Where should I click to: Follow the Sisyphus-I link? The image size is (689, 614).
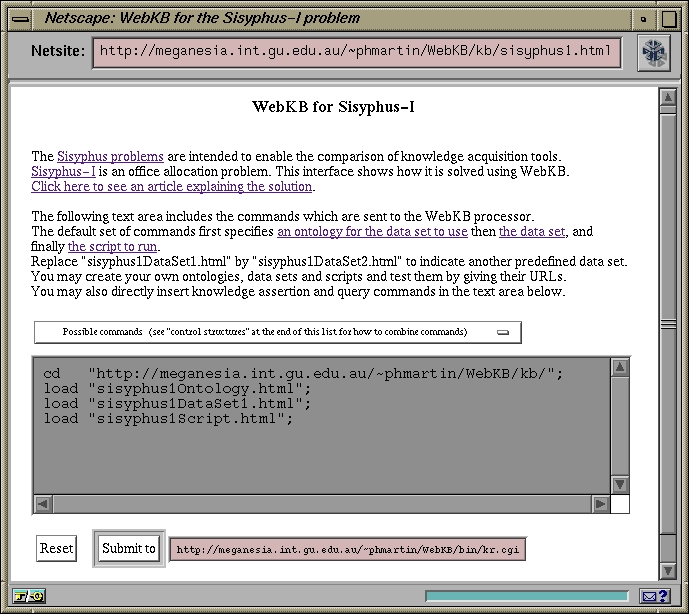[x=63, y=171]
